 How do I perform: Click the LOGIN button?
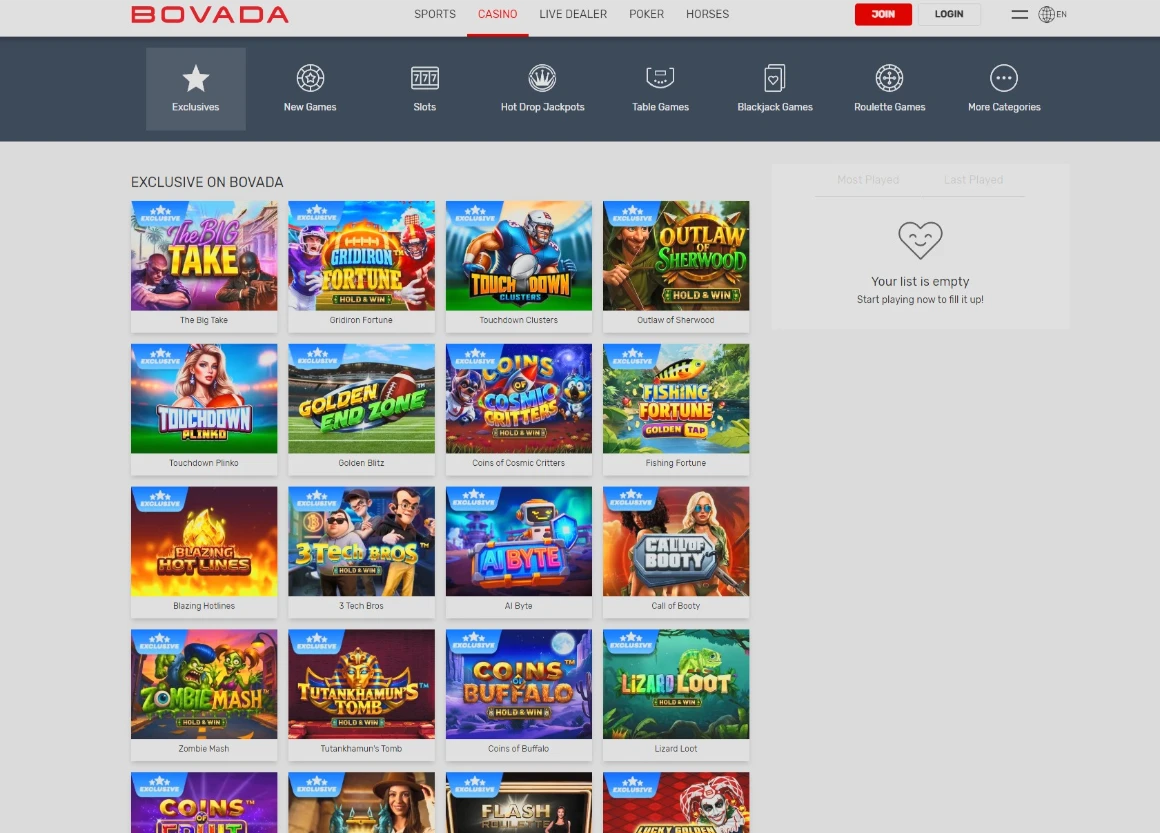[948, 14]
